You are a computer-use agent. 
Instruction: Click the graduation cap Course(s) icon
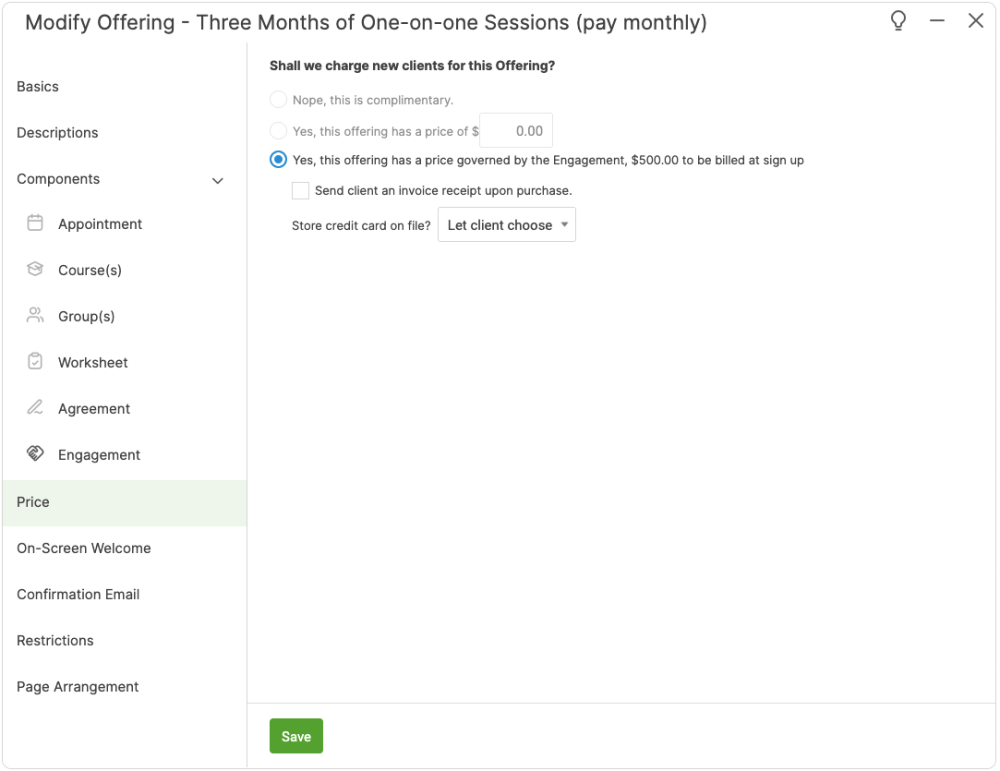pyautogui.click(x=35, y=270)
